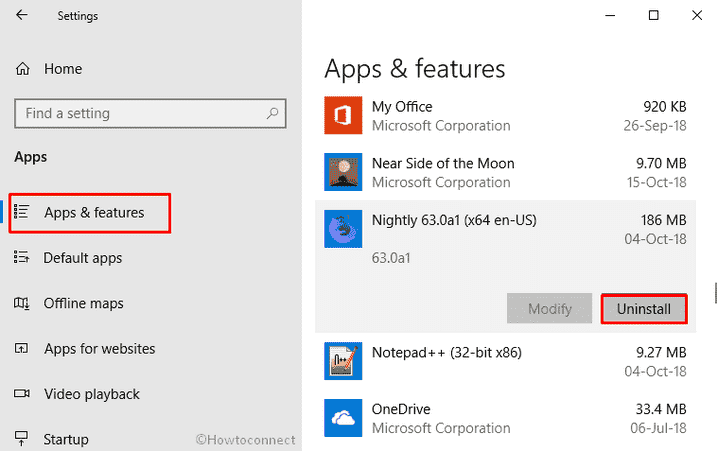Open Apps for websites settings
This screenshot has height=451, width=717.
pyautogui.click(x=100, y=349)
